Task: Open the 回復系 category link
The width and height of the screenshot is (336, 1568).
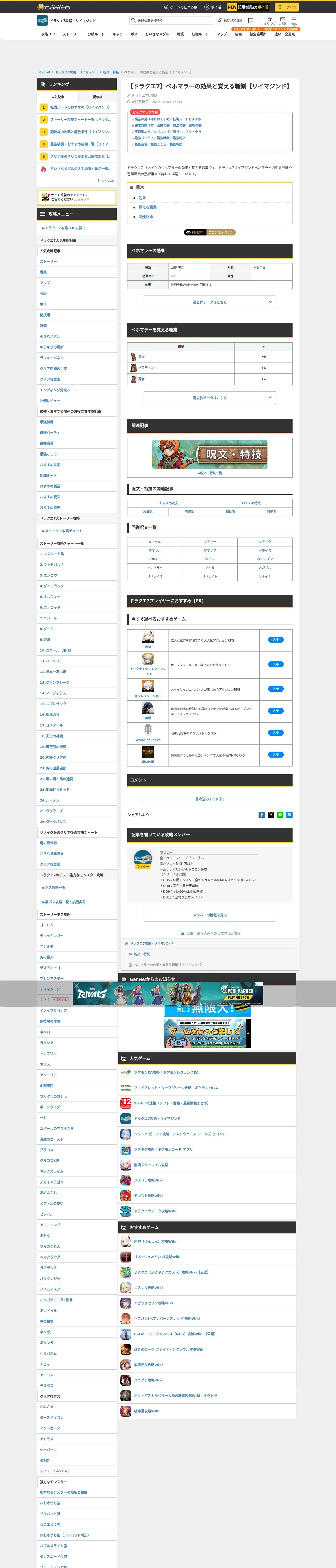Action: [x=189, y=512]
